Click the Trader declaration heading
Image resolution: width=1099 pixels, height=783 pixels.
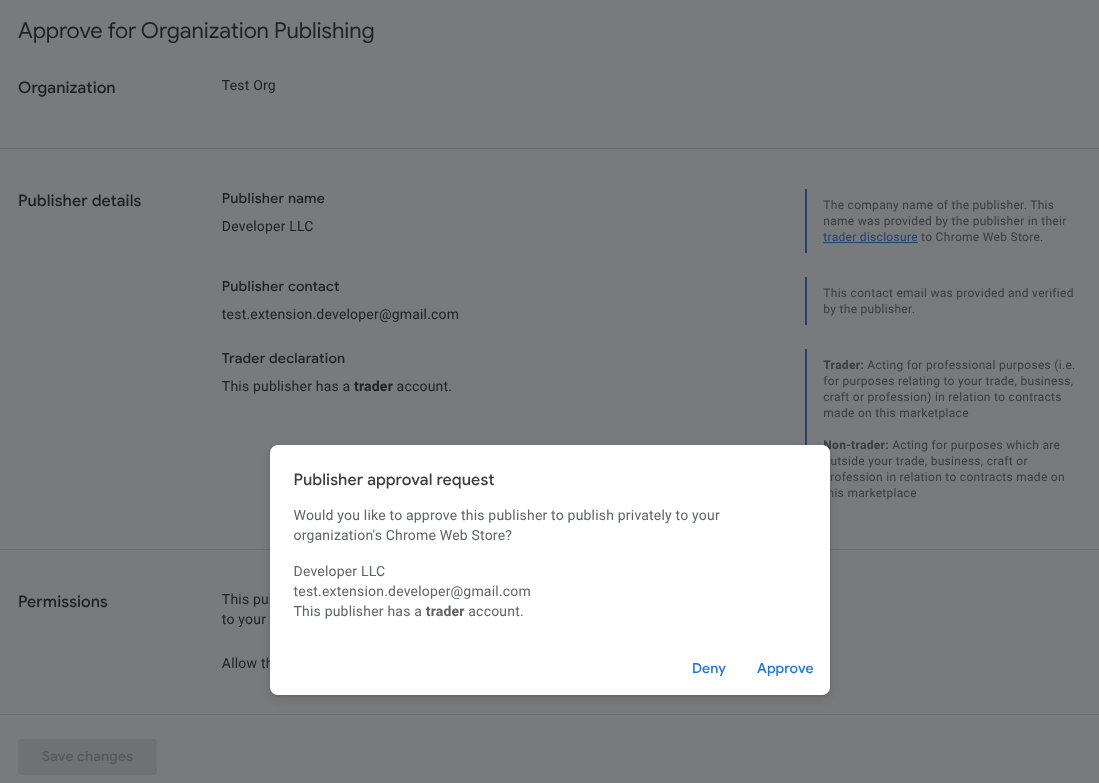click(283, 358)
